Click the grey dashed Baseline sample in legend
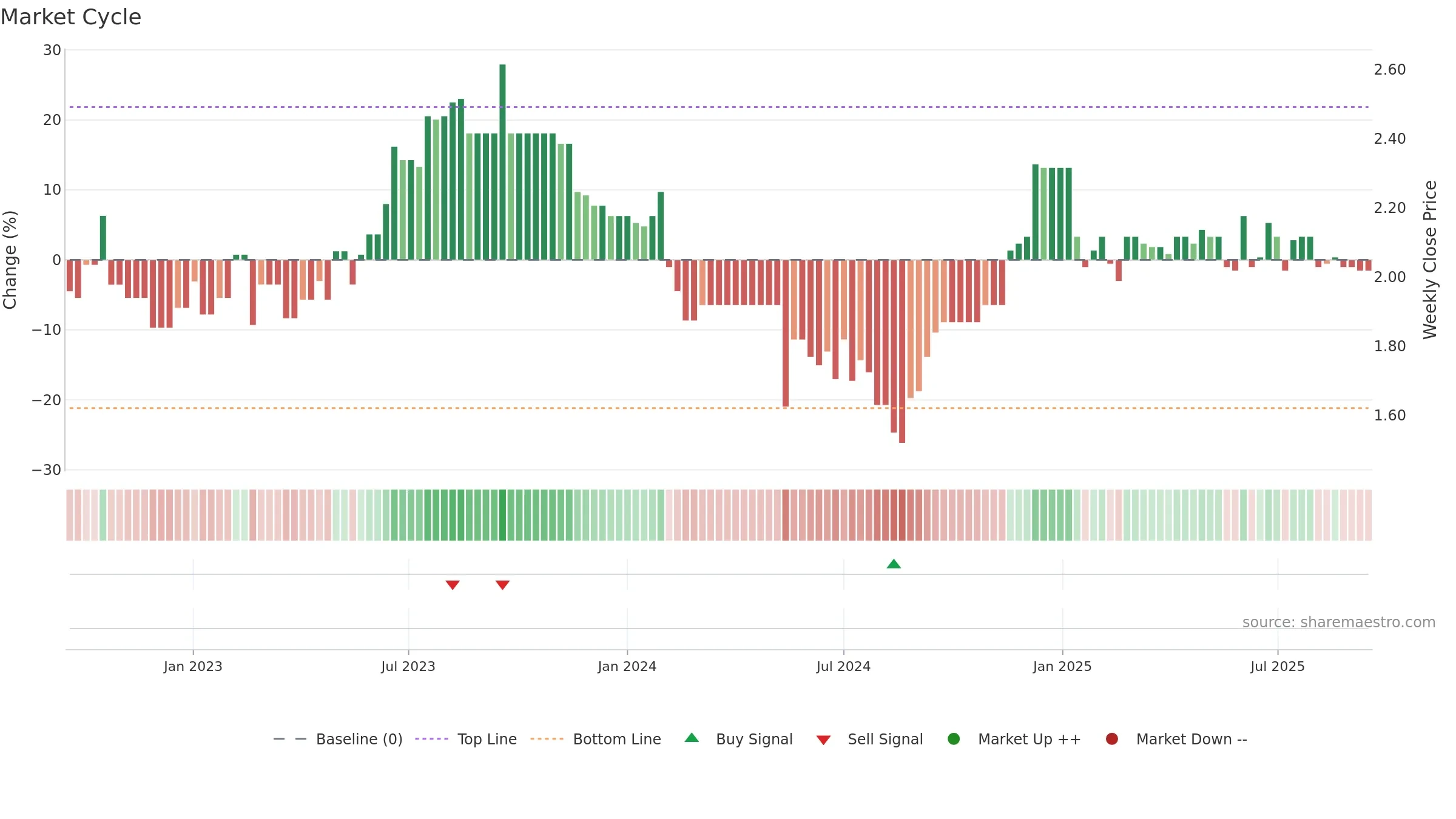Viewport: 1456px width, 819px height. click(290, 739)
